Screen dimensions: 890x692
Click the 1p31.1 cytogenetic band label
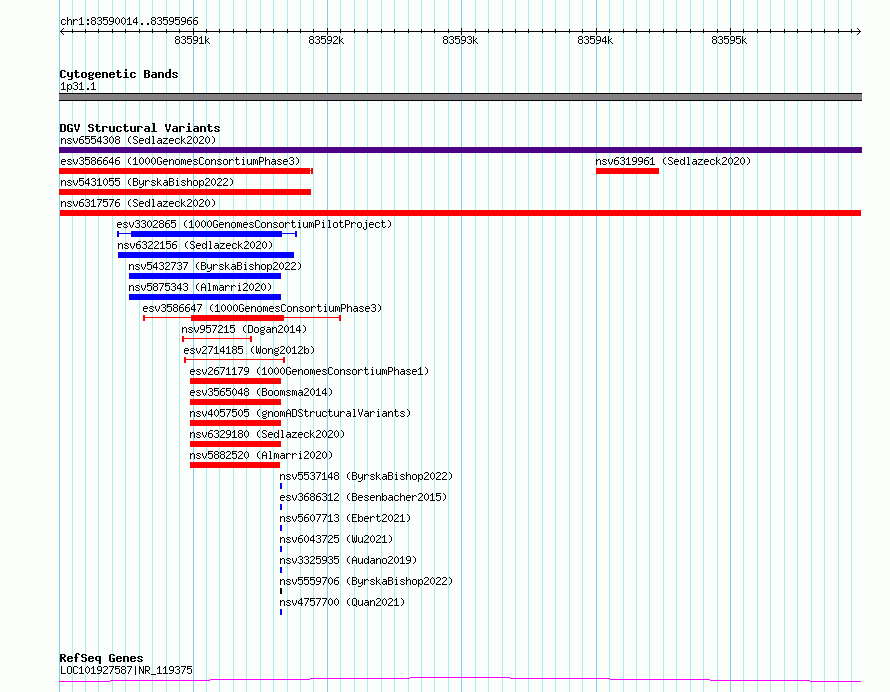[78, 86]
